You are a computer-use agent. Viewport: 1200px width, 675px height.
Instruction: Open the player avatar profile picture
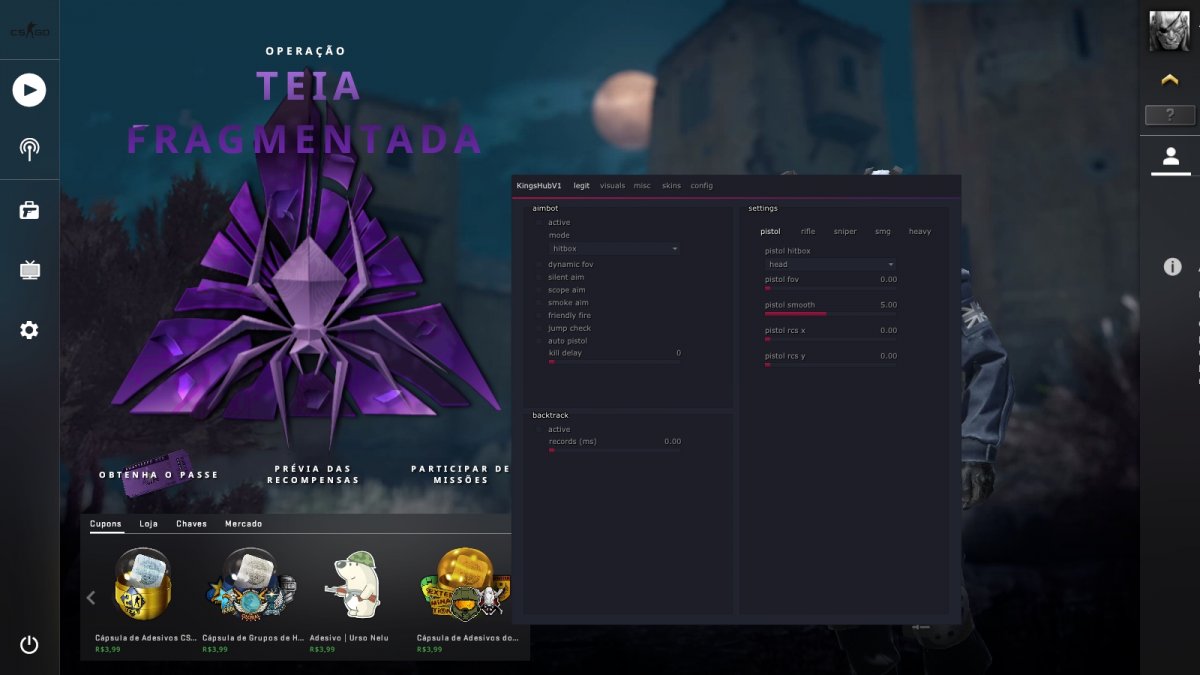(1168, 30)
